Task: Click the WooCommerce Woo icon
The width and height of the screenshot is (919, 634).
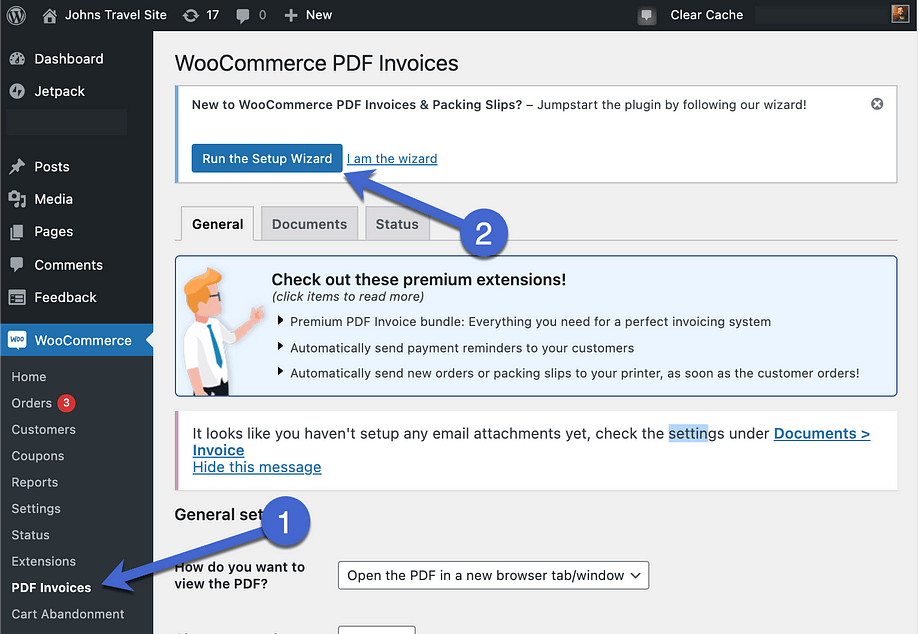Action: pos(17,340)
